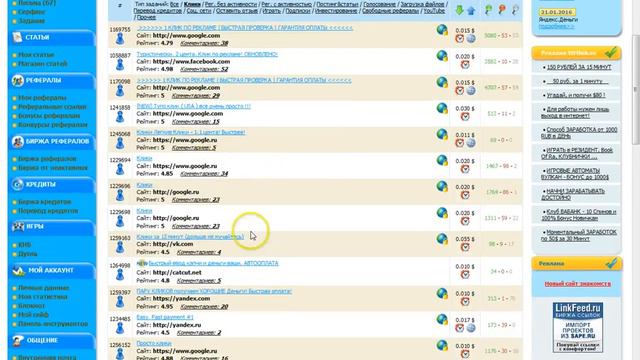The image size is (640, 360).
Task: Open 'Клики' title of task 1229694
Action: [x=144, y=158]
